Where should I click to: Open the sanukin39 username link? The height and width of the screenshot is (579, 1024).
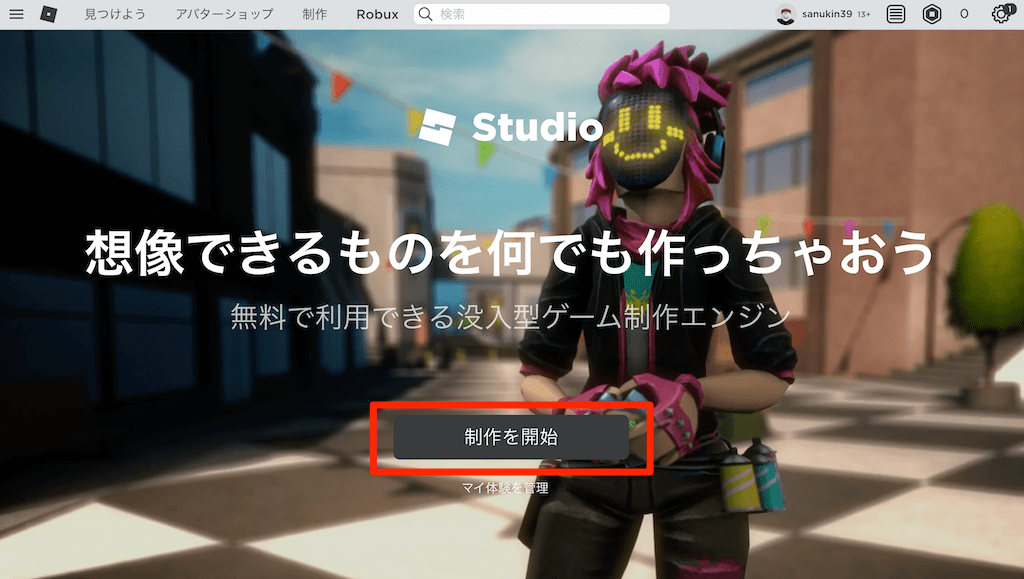pyautogui.click(x=827, y=14)
